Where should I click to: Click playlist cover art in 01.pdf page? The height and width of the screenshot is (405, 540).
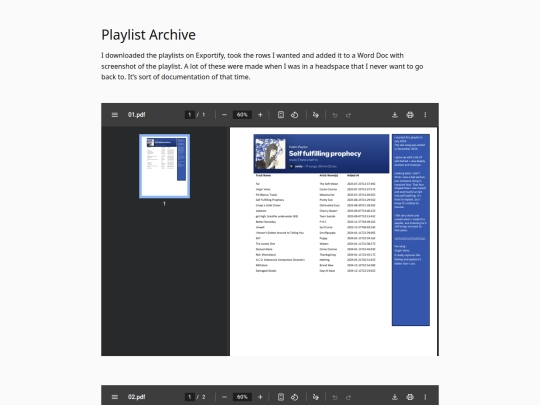click(x=270, y=154)
